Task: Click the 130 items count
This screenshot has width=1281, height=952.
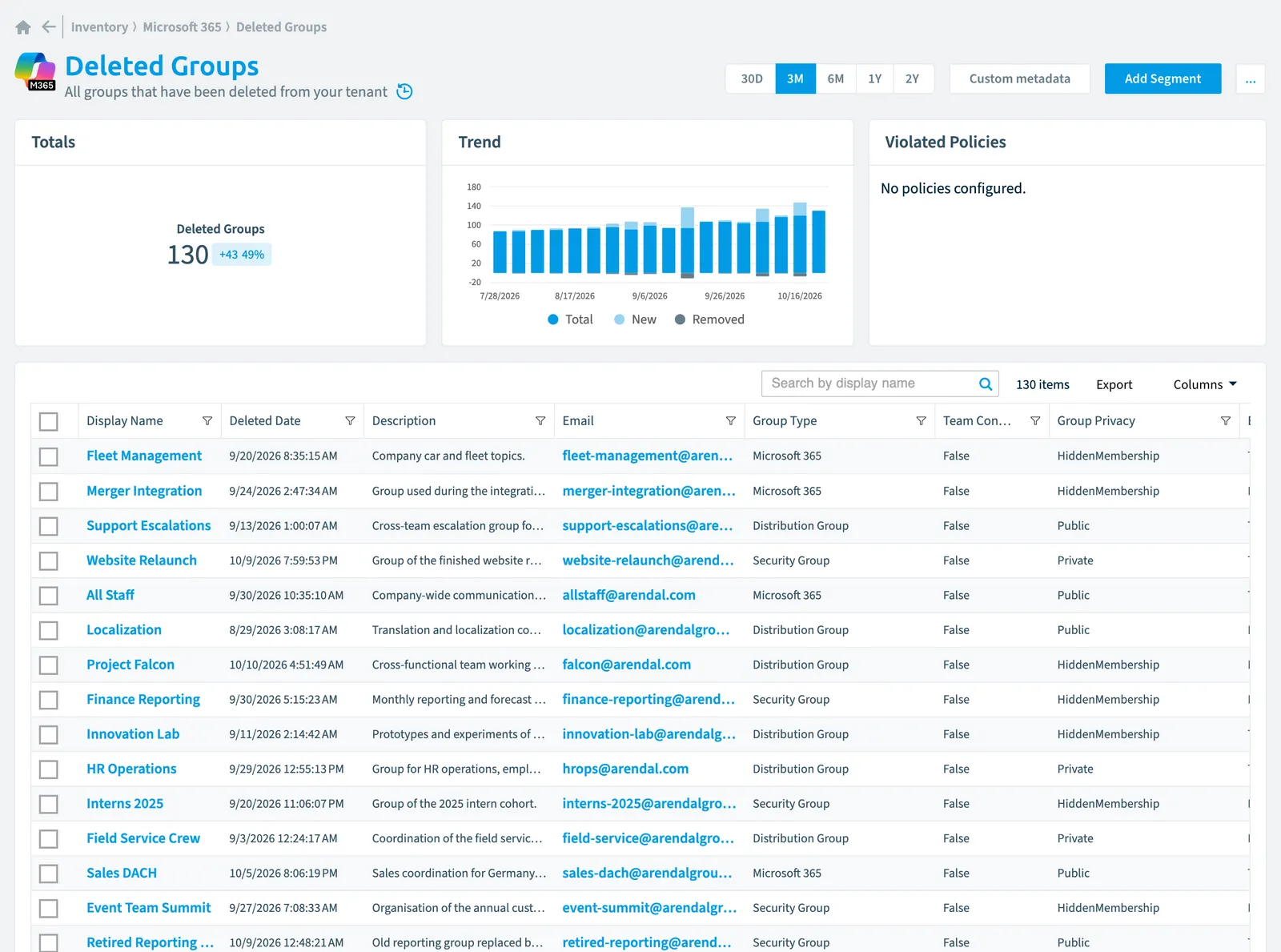Action: click(x=1042, y=385)
